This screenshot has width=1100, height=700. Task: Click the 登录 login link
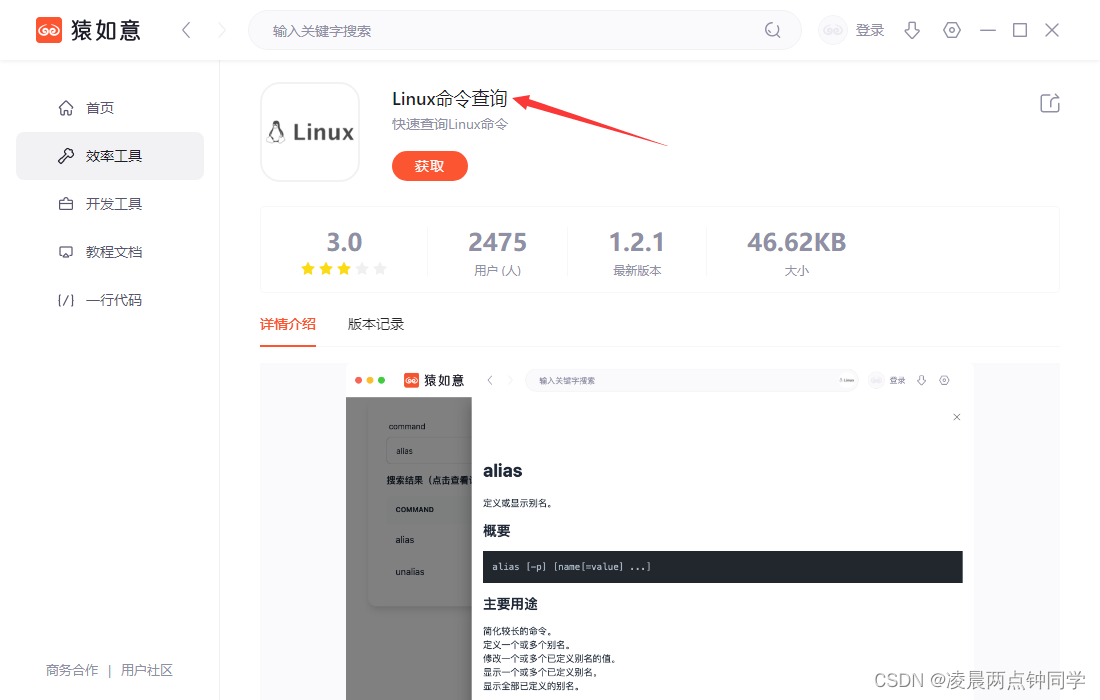coord(870,30)
